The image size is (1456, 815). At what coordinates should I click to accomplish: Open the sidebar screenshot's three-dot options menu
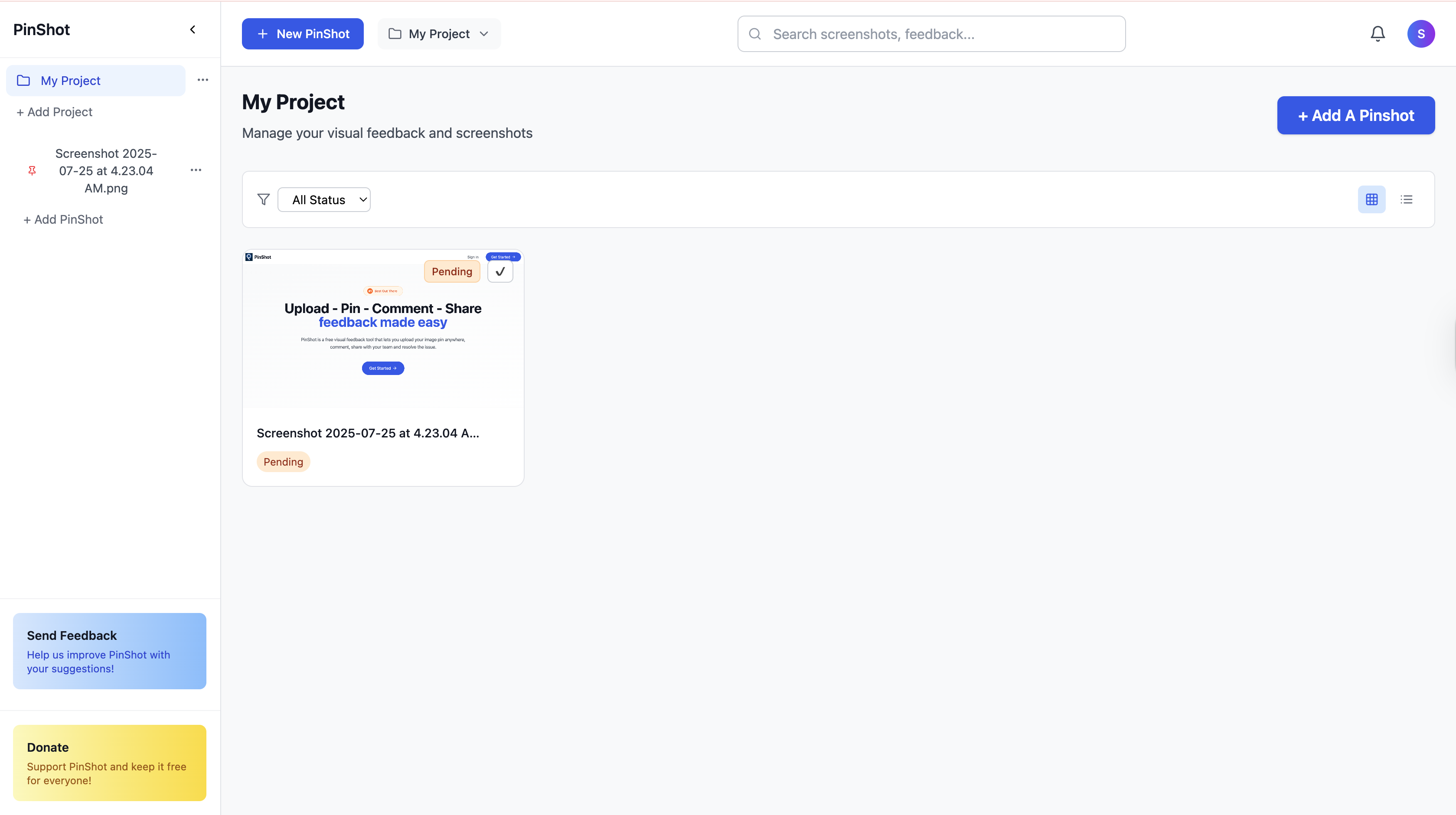pos(196,170)
